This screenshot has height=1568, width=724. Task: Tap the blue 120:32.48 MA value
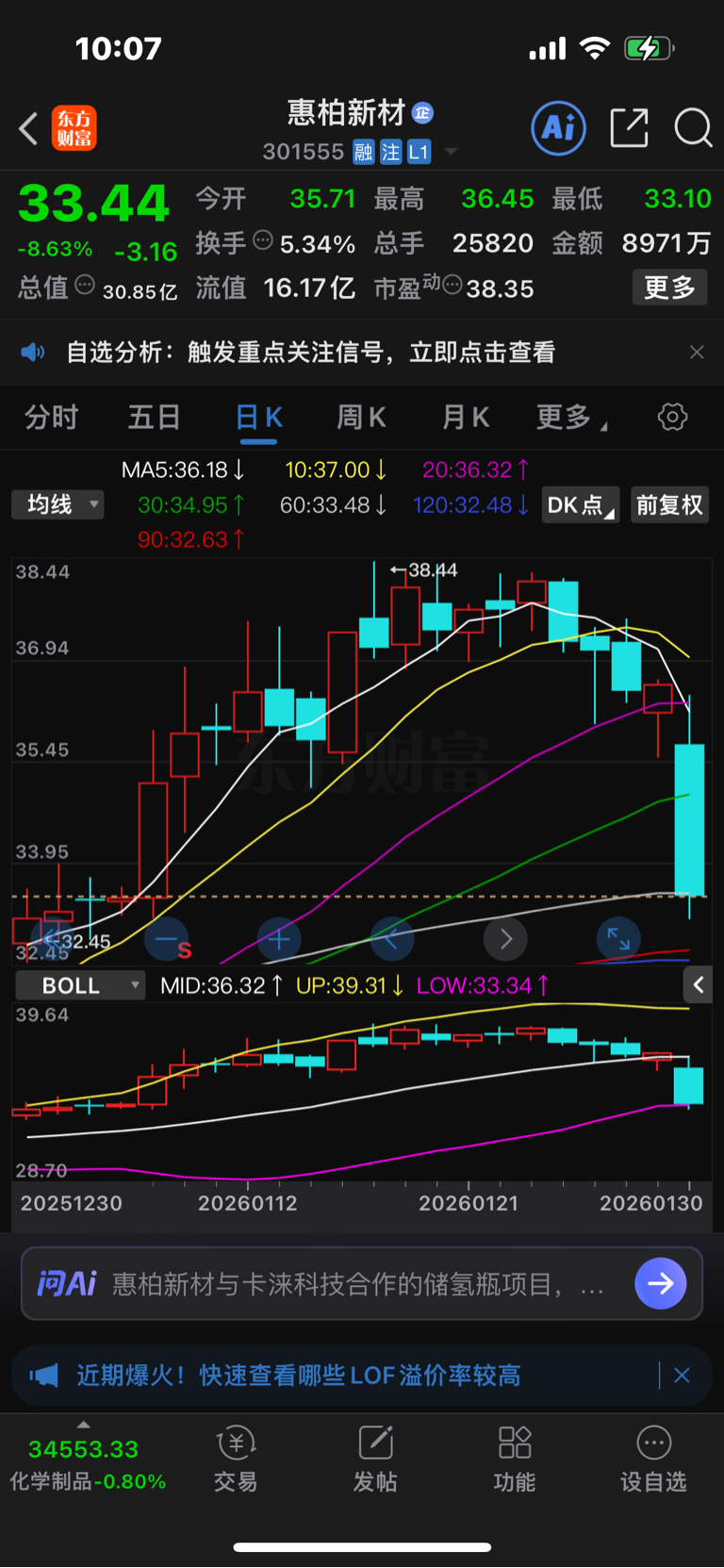pyautogui.click(x=471, y=505)
